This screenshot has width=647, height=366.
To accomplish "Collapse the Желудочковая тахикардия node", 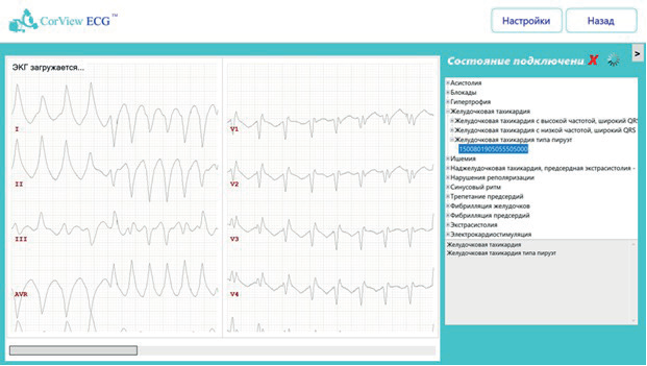I will click(x=448, y=111).
